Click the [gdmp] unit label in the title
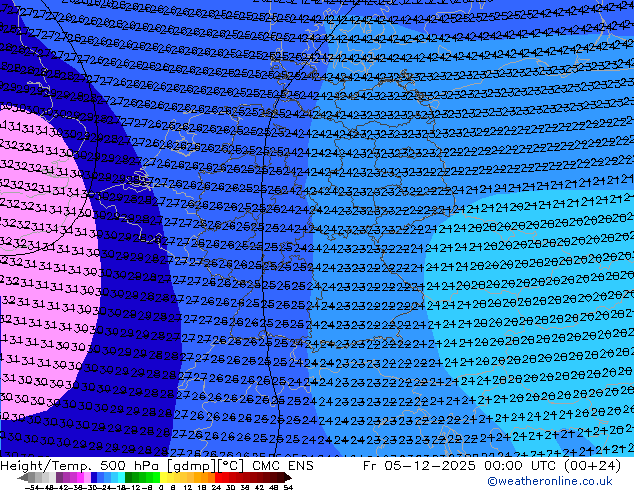 [x=192, y=466]
